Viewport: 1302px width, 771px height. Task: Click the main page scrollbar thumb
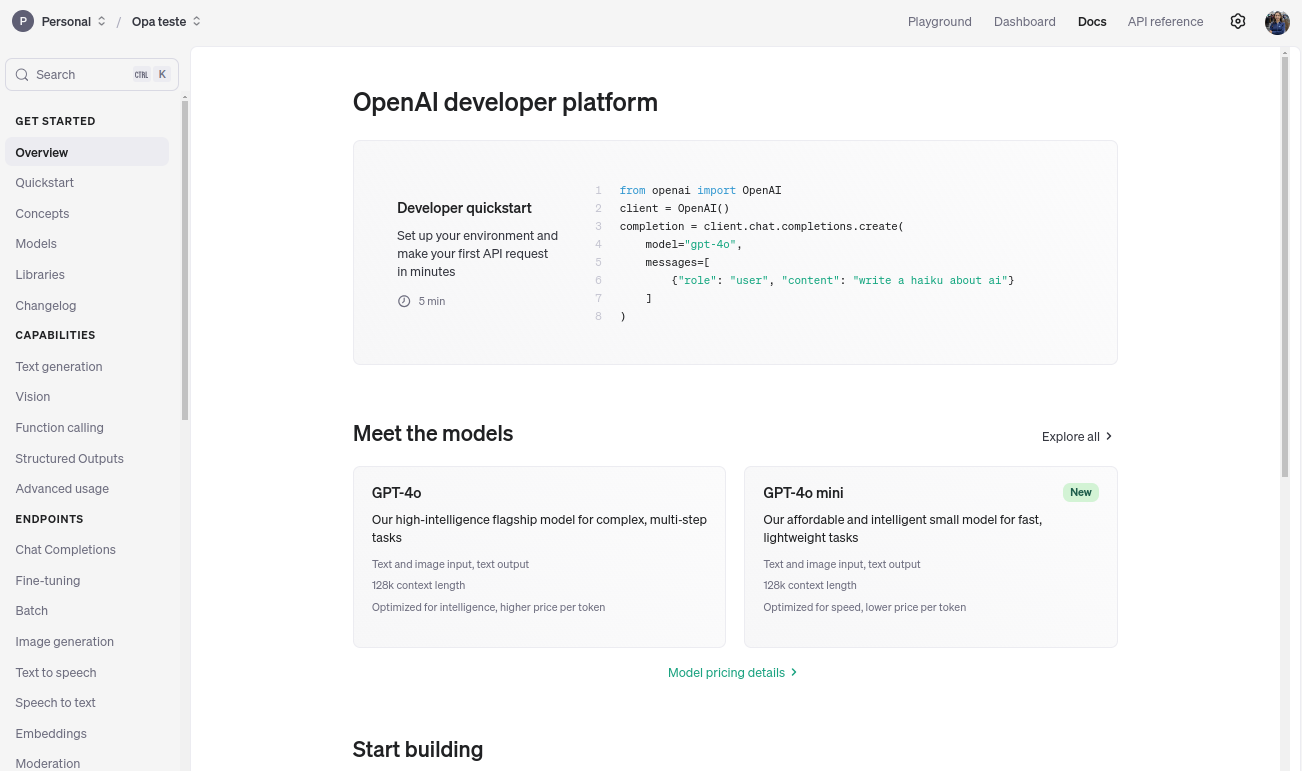point(1285,265)
